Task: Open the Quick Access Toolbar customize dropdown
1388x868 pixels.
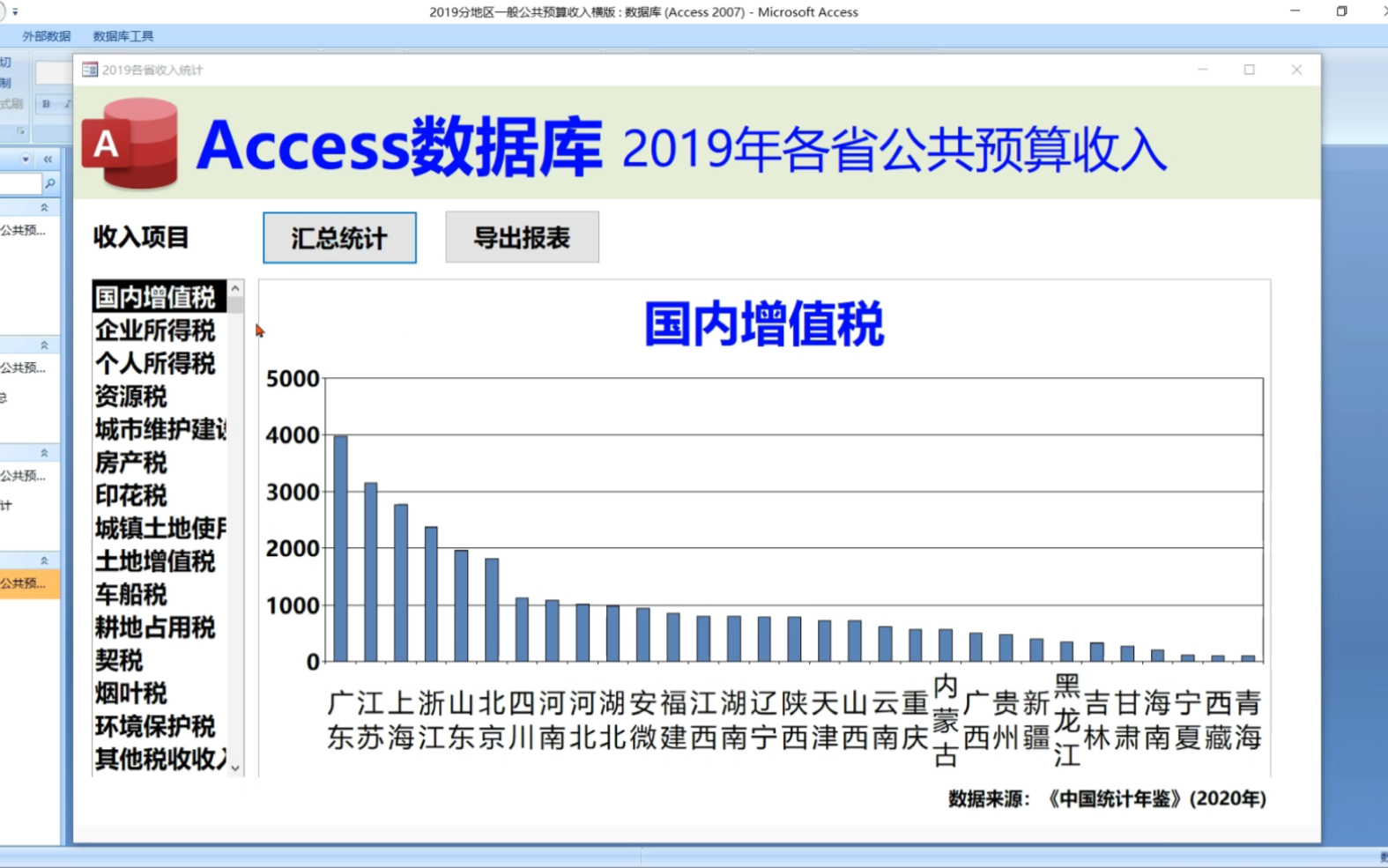Action: (15, 12)
